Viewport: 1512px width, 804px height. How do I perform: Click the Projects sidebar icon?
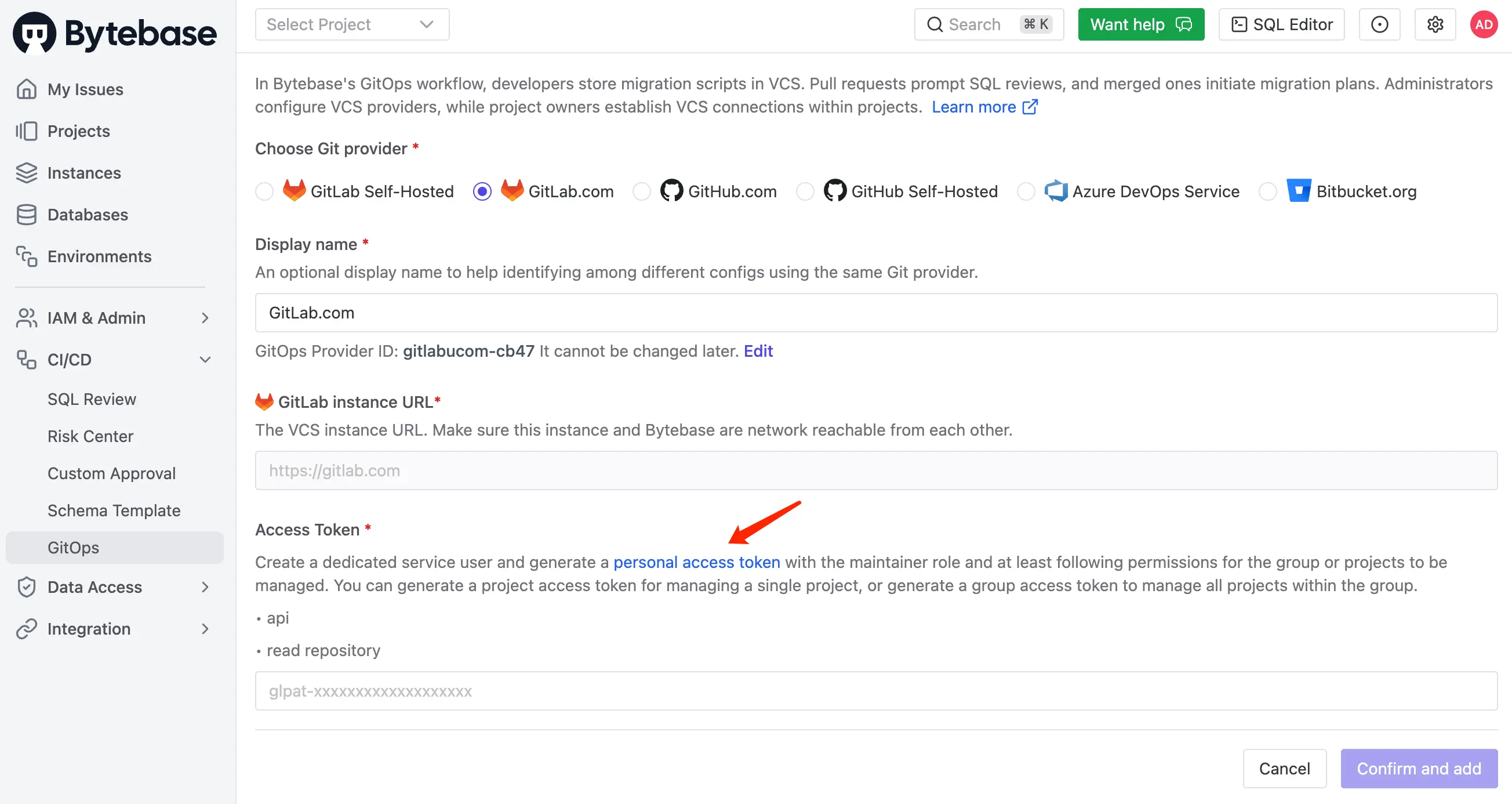pos(27,131)
